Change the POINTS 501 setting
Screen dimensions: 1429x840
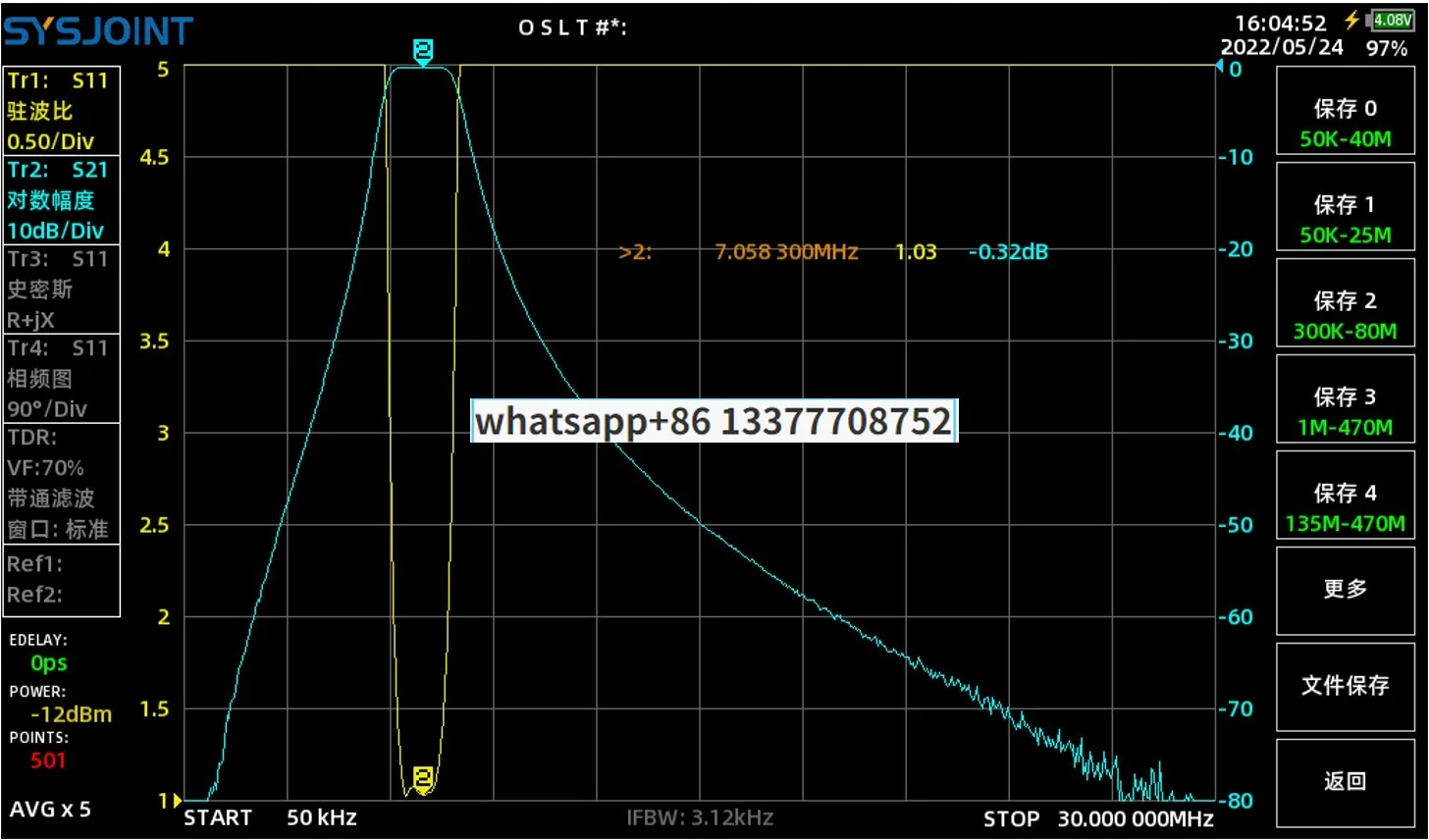39,749
